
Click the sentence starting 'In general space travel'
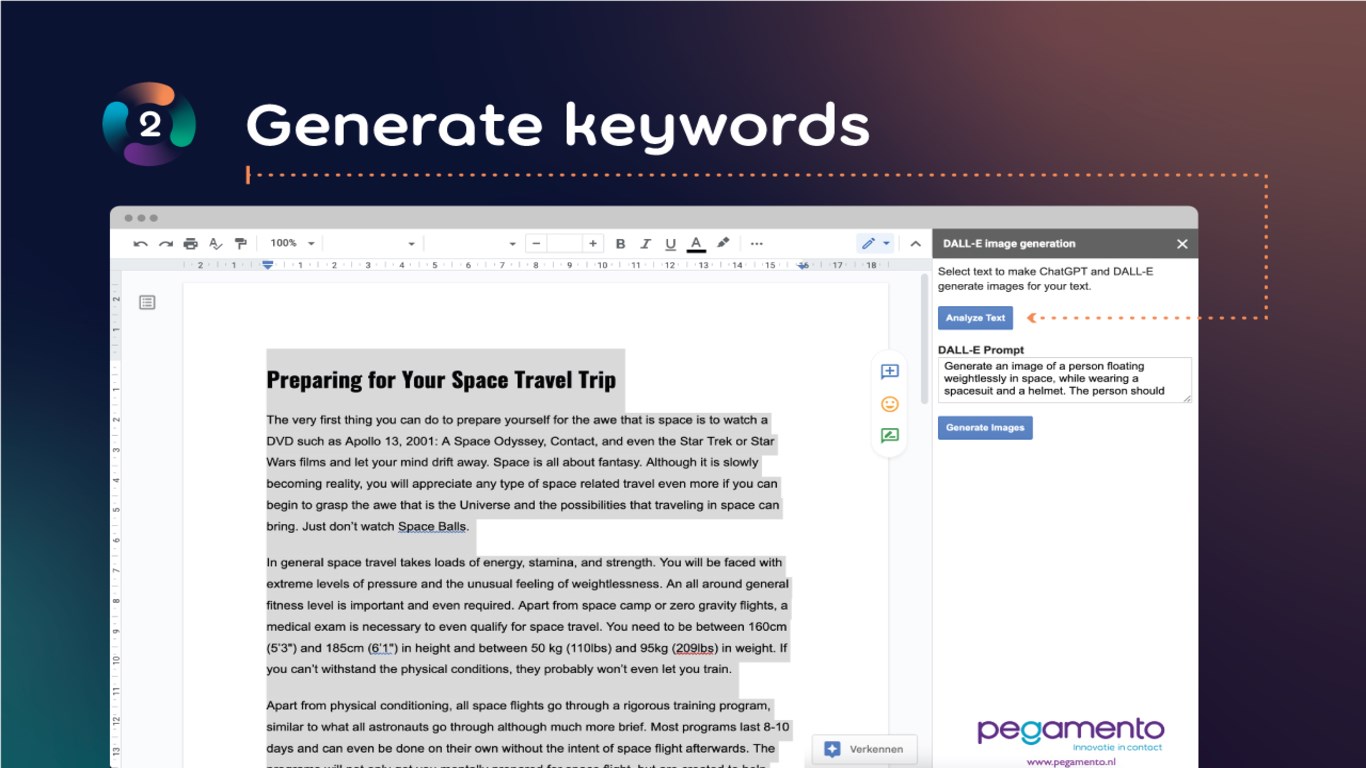(459, 563)
